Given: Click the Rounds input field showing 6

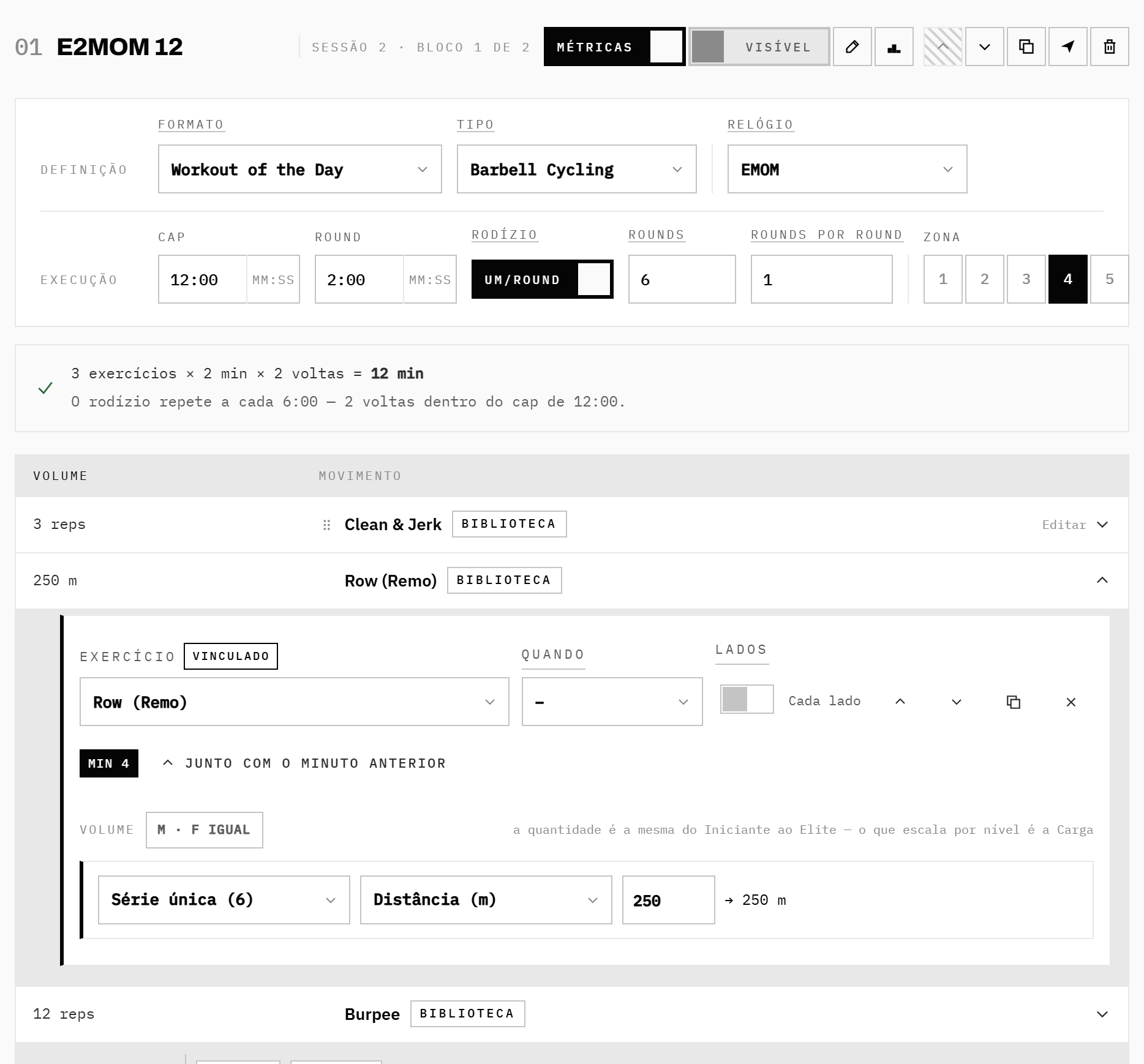Looking at the screenshot, I should click(682, 279).
